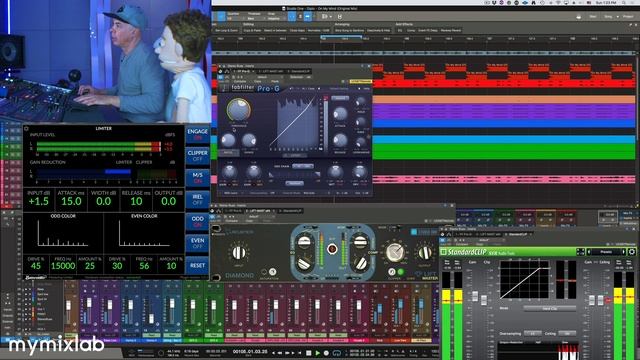
Task: Open the StandardCLIP settings gear
Action: 632,252
